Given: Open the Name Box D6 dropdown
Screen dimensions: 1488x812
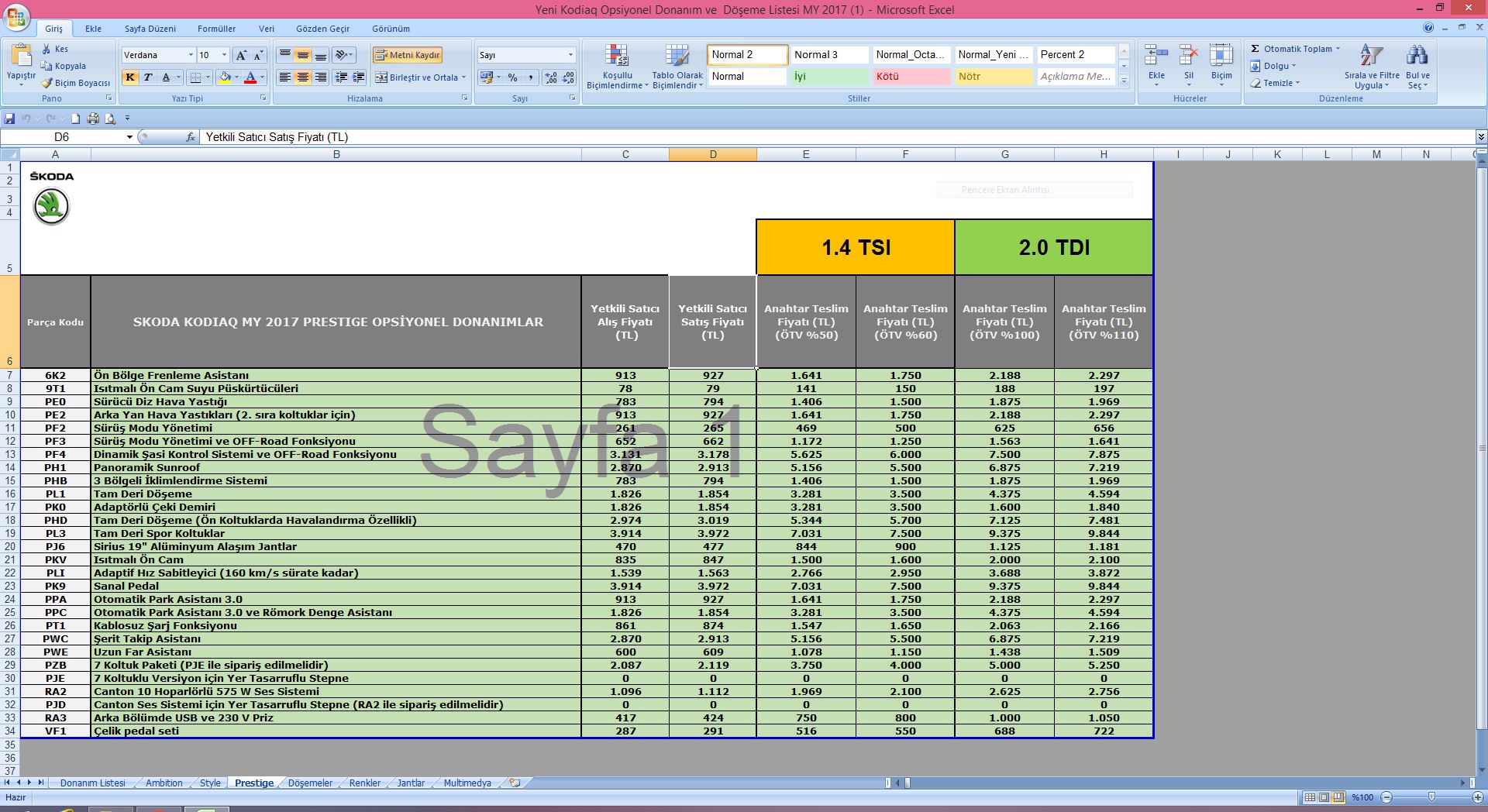Looking at the screenshot, I should [x=129, y=137].
